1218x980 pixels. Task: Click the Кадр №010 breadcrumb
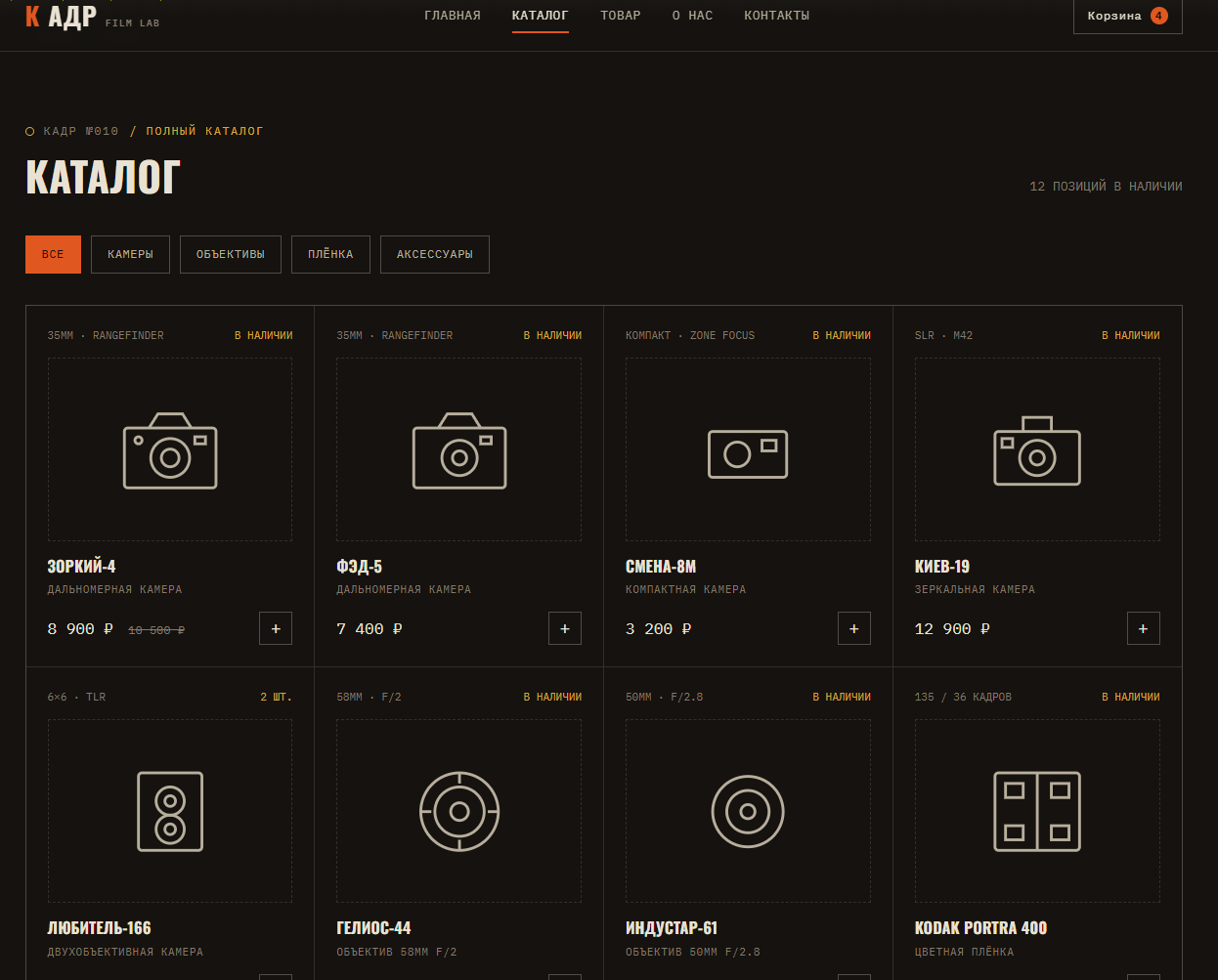[x=81, y=131]
